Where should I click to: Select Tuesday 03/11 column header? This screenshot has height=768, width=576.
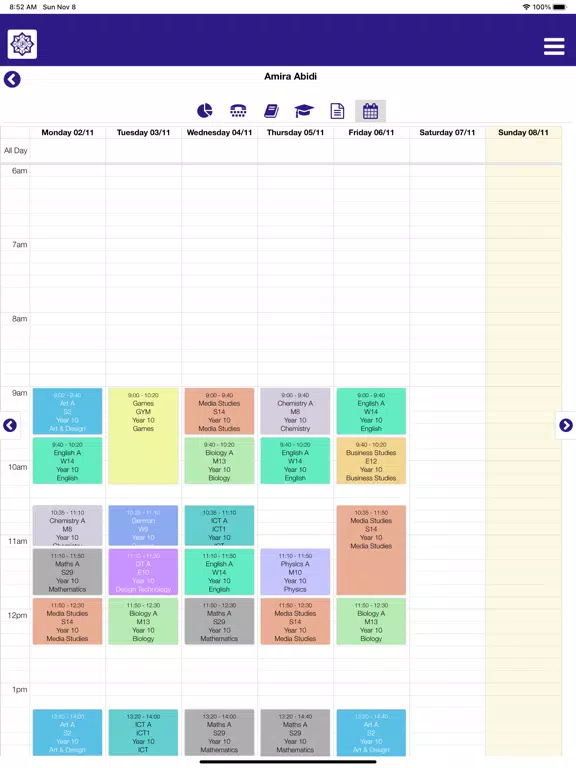click(144, 132)
